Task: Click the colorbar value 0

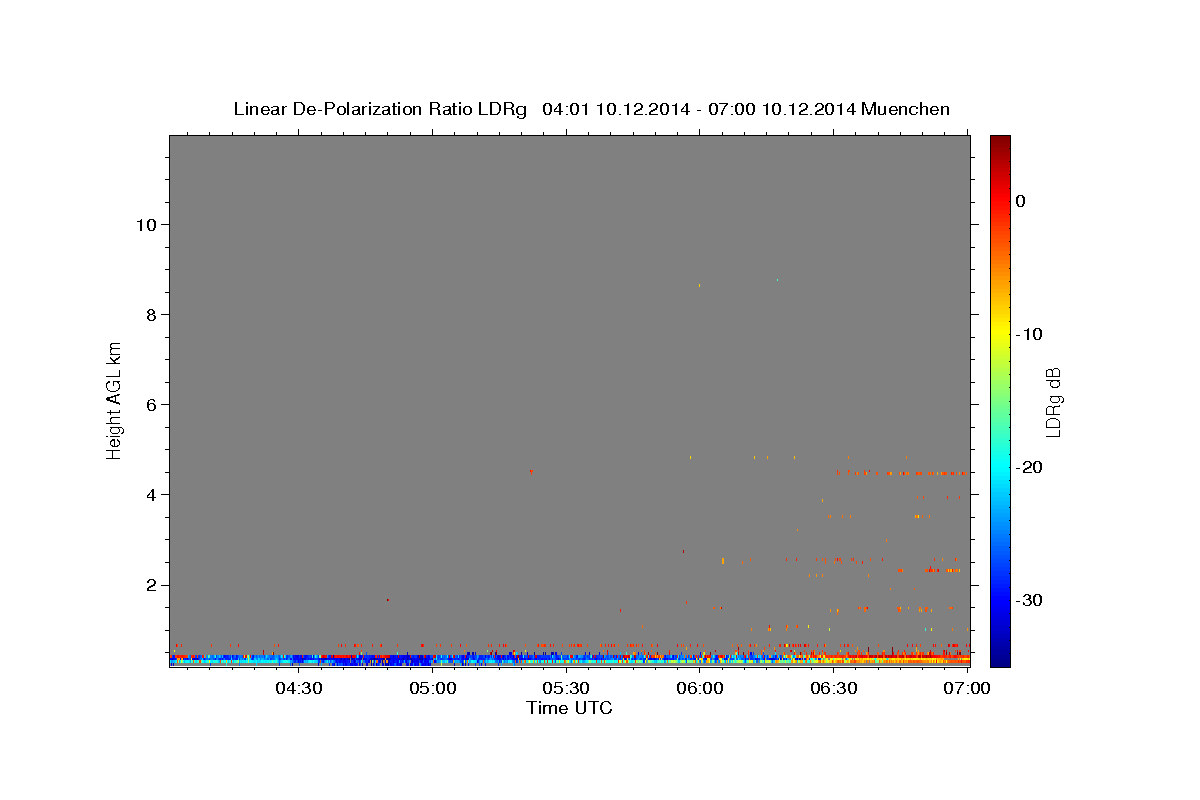Action: (1021, 201)
